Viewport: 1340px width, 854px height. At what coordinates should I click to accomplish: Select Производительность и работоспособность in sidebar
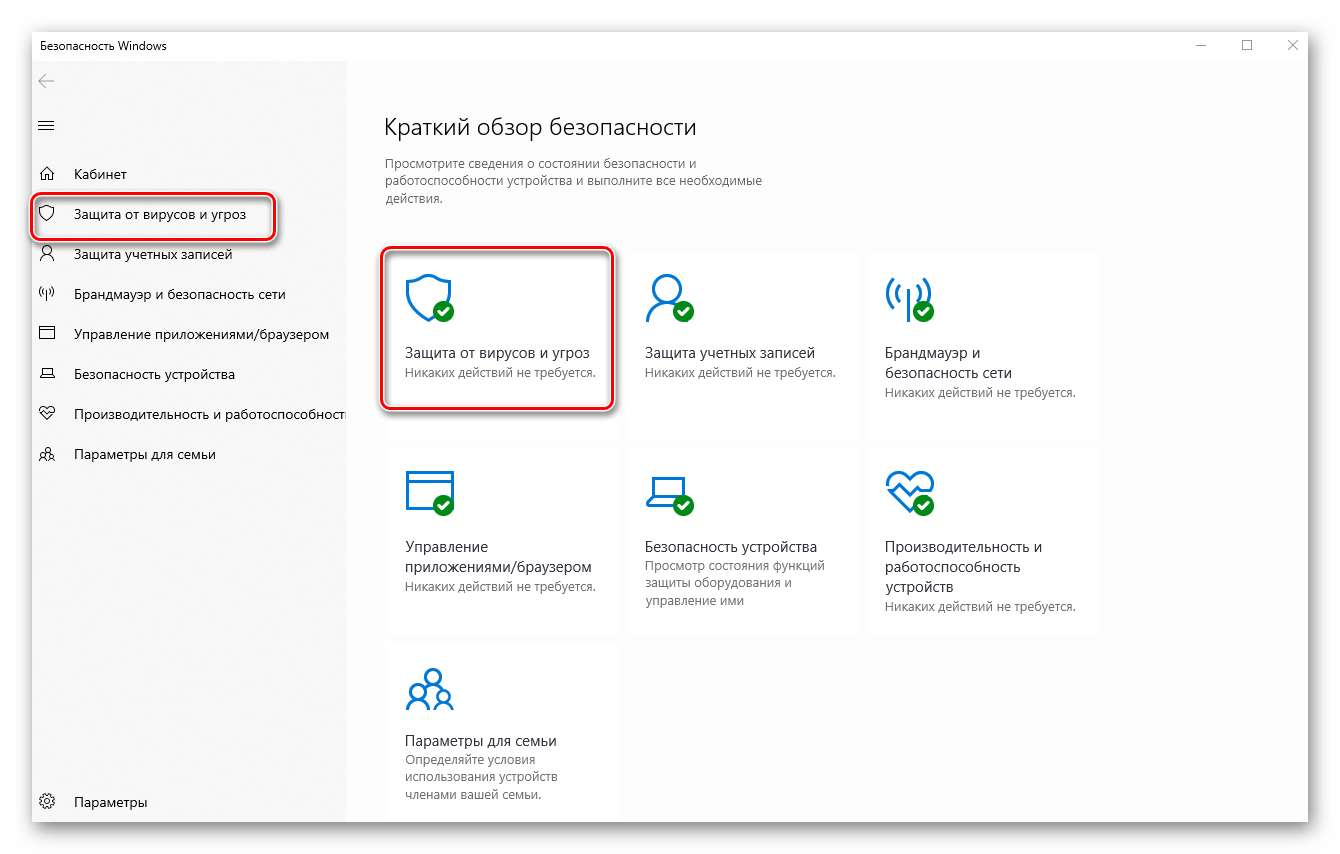pyautogui.click(x=209, y=414)
